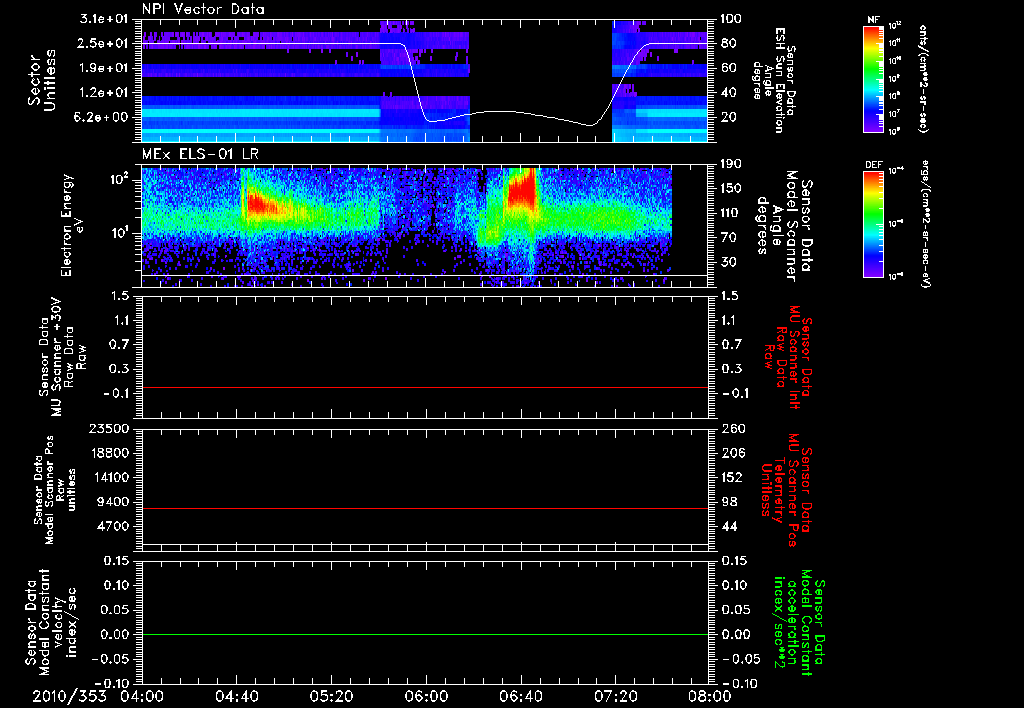This screenshot has height=708, width=1024.
Task: Click the red electron burst near 04:40
Action: coord(260,202)
